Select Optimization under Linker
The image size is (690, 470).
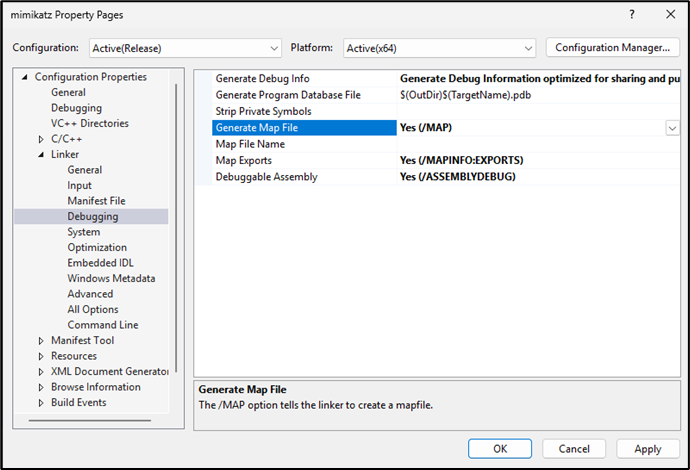point(97,247)
